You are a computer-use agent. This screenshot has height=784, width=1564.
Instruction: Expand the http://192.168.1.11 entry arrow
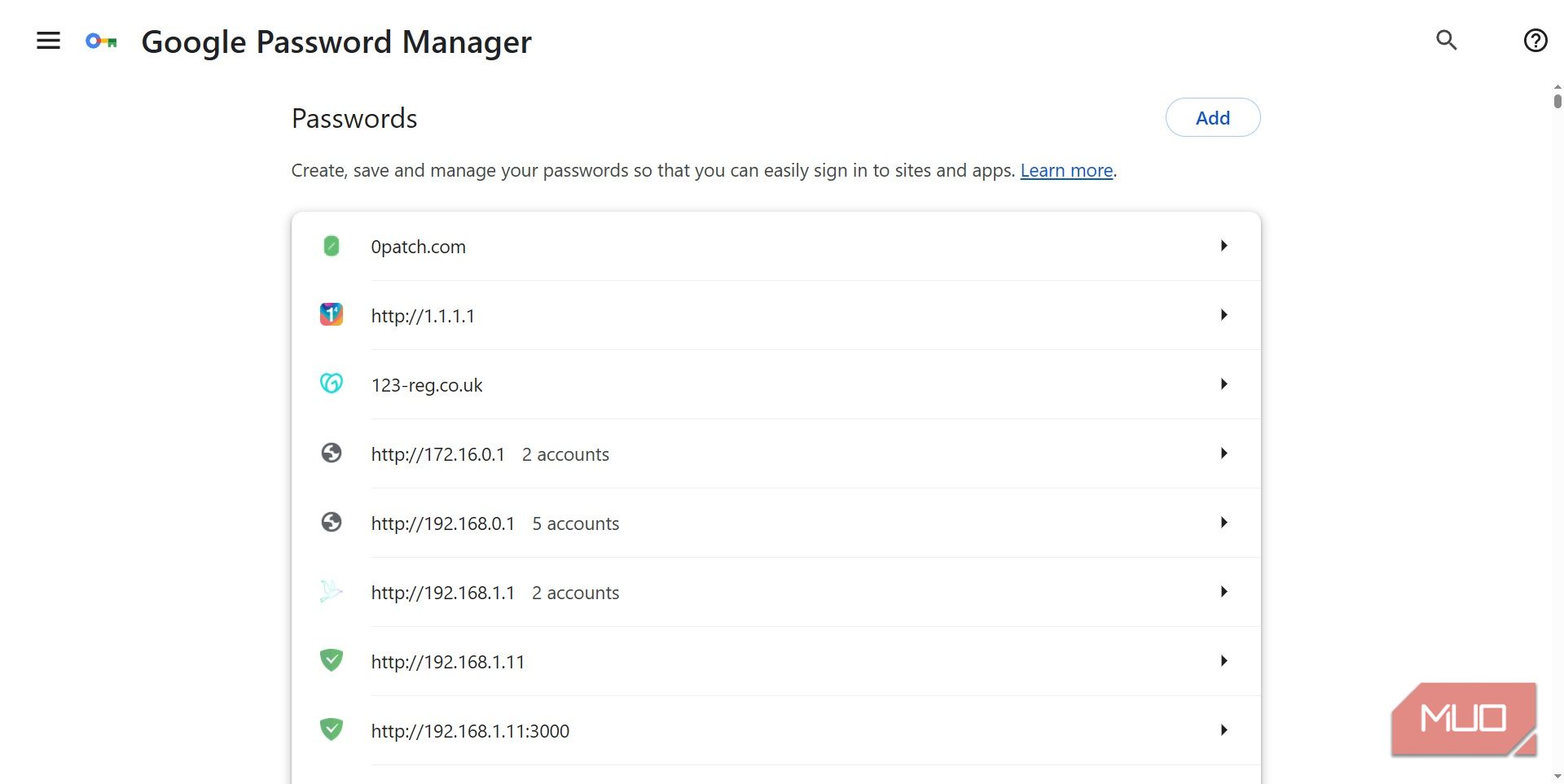pos(1224,661)
